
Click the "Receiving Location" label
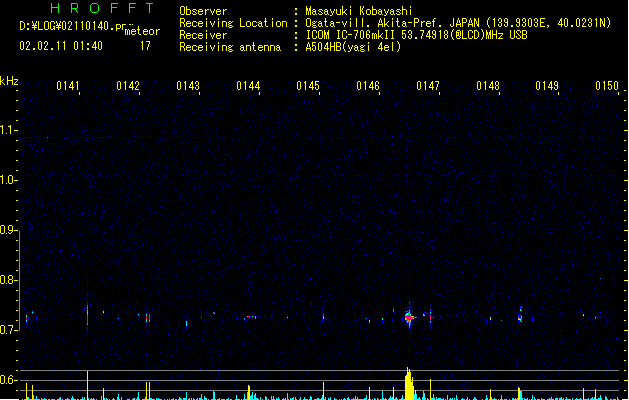(233, 23)
